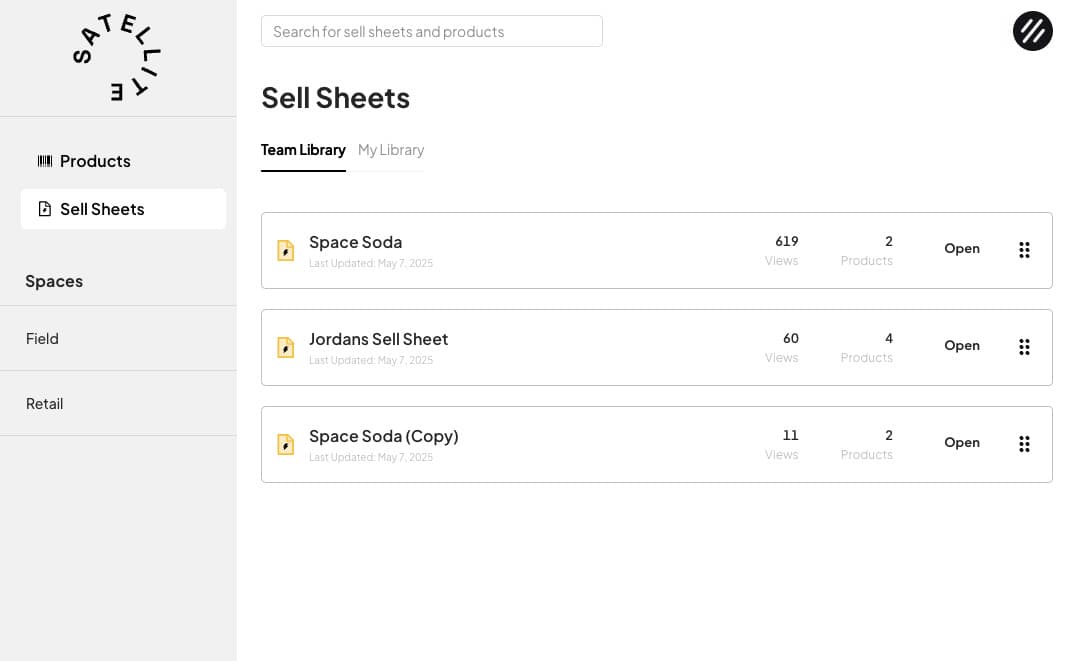Open the Field space
The width and height of the screenshot is (1071, 661).
(x=42, y=339)
